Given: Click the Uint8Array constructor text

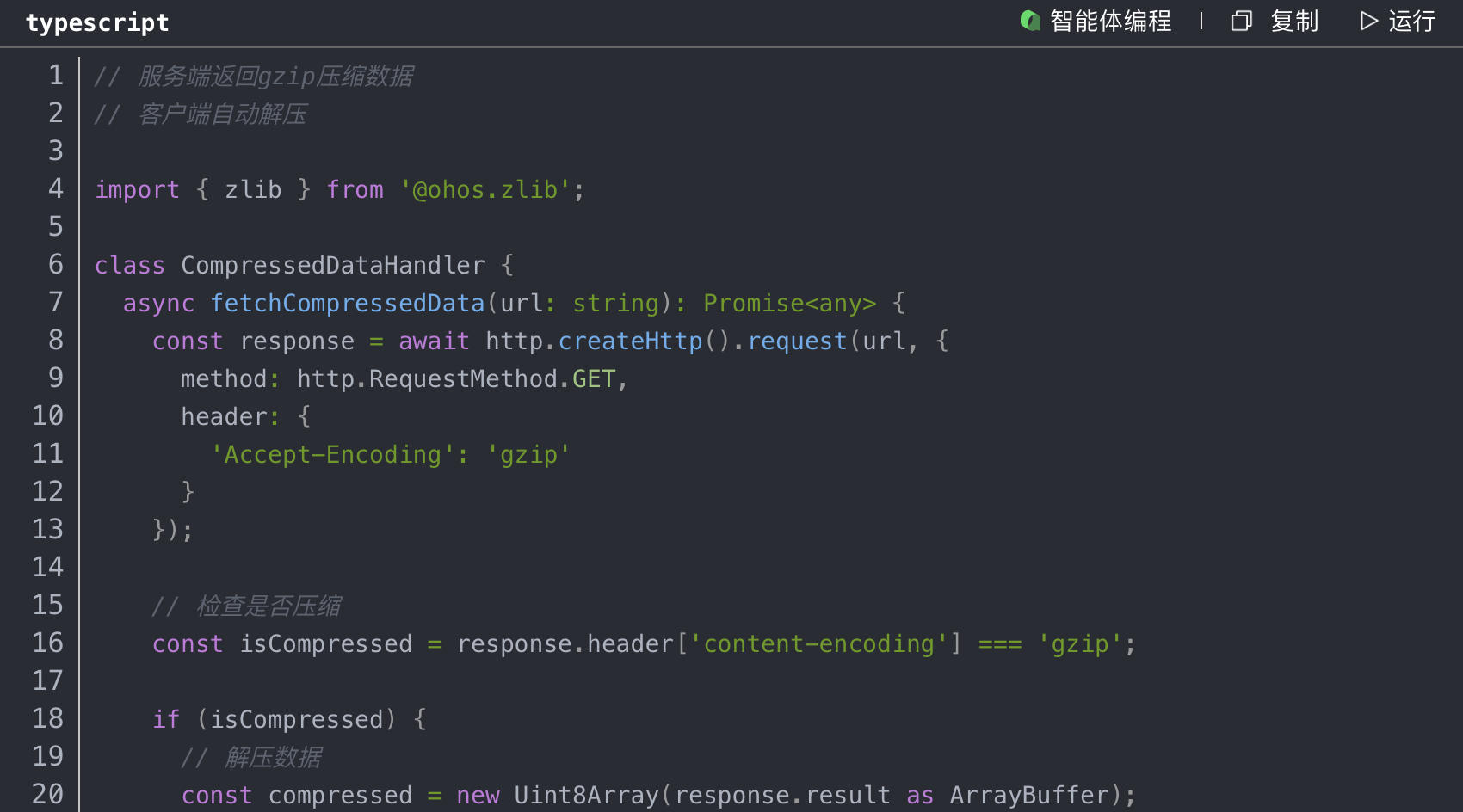Looking at the screenshot, I should click(586, 795).
